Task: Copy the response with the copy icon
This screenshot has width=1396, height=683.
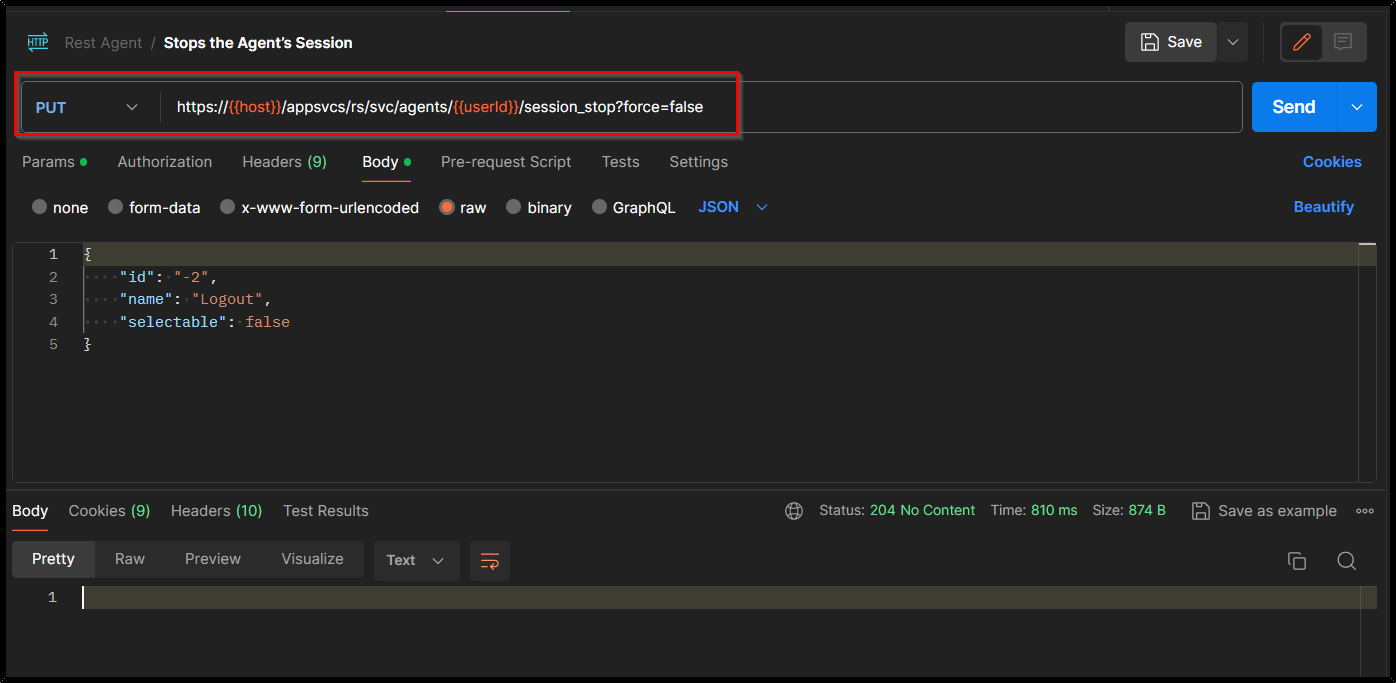Action: pyautogui.click(x=1297, y=561)
